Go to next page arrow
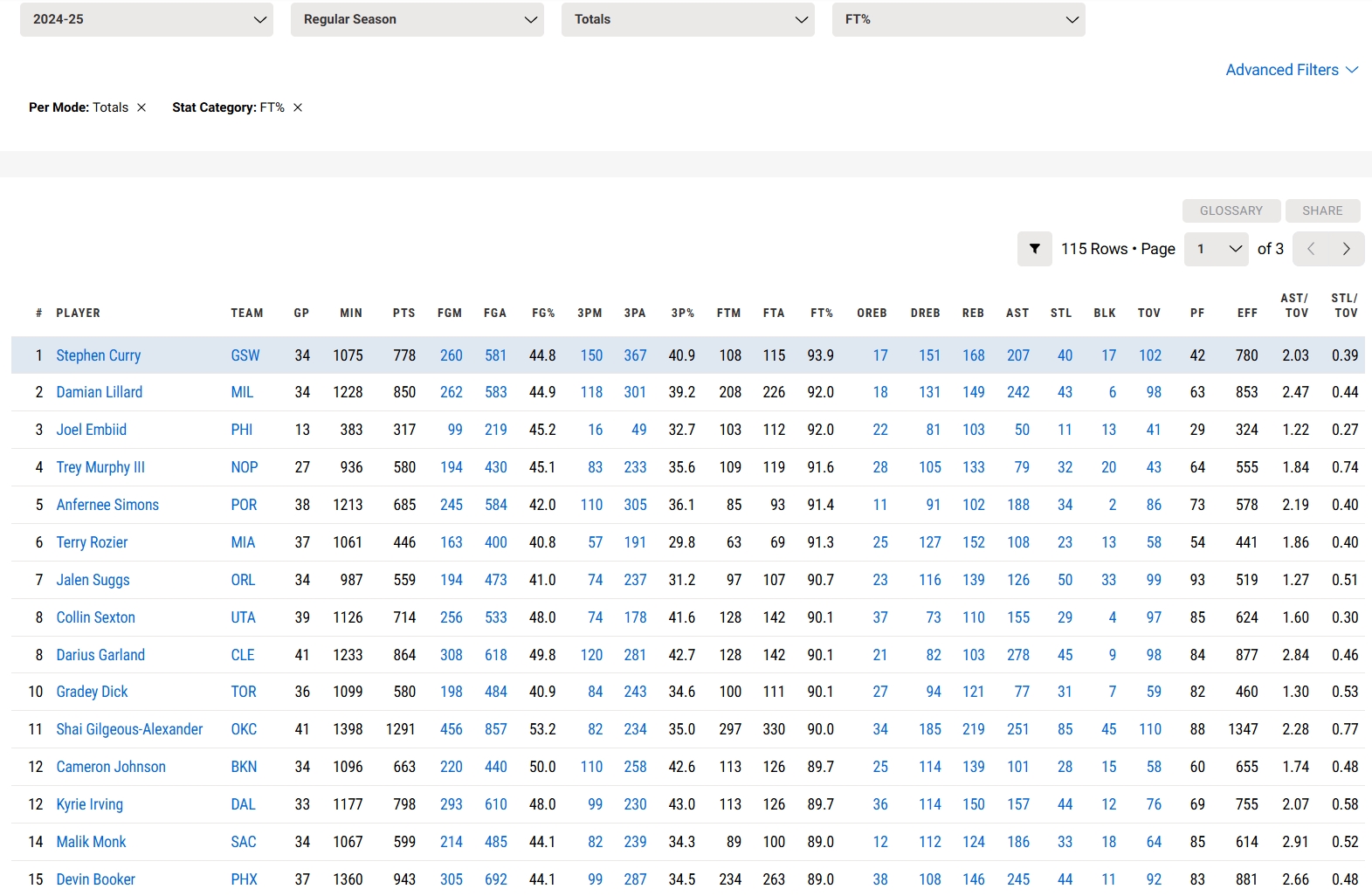 [x=1346, y=249]
